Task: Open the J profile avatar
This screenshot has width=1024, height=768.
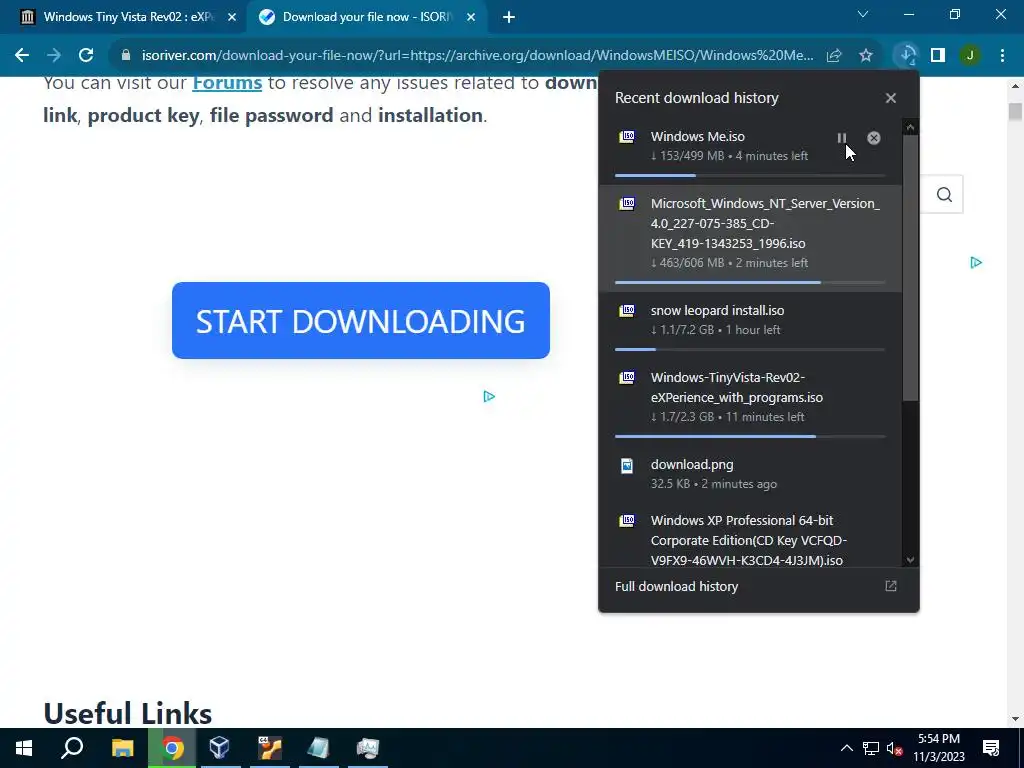Action: click(x=970, y=56)
